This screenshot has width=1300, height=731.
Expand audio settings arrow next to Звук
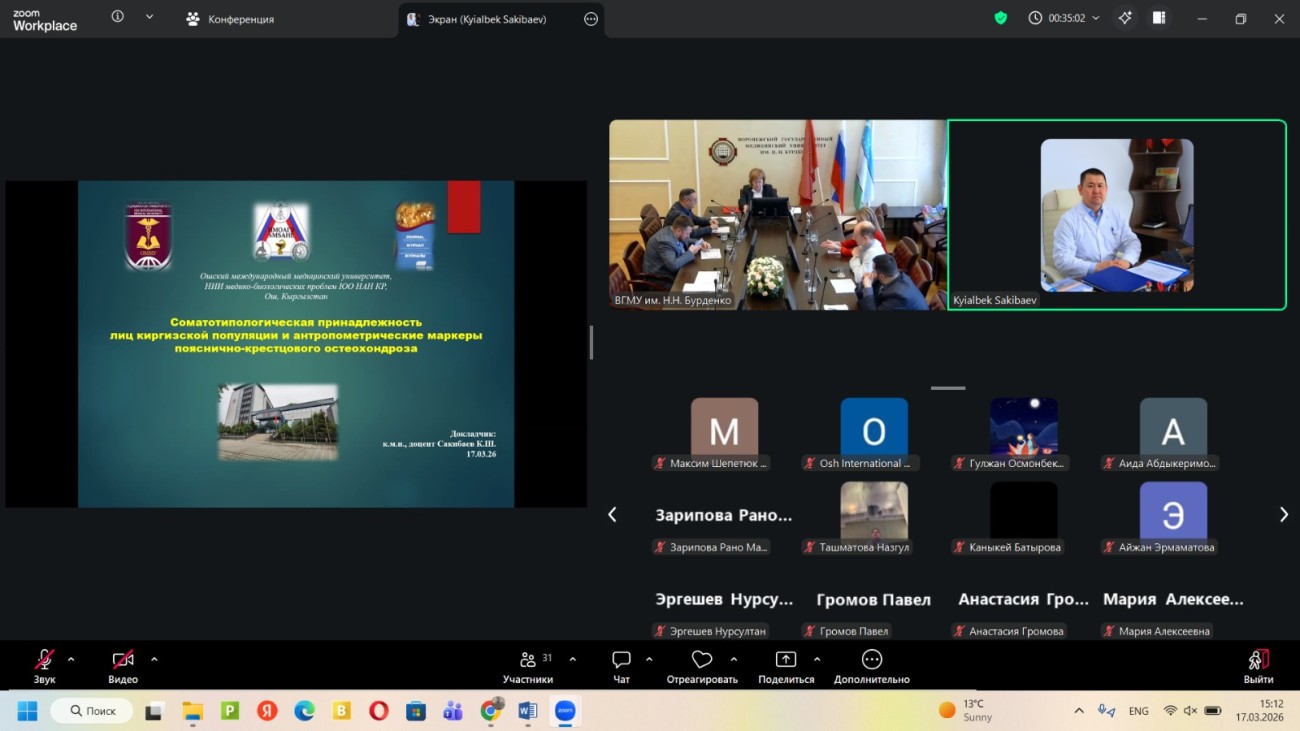71,660
